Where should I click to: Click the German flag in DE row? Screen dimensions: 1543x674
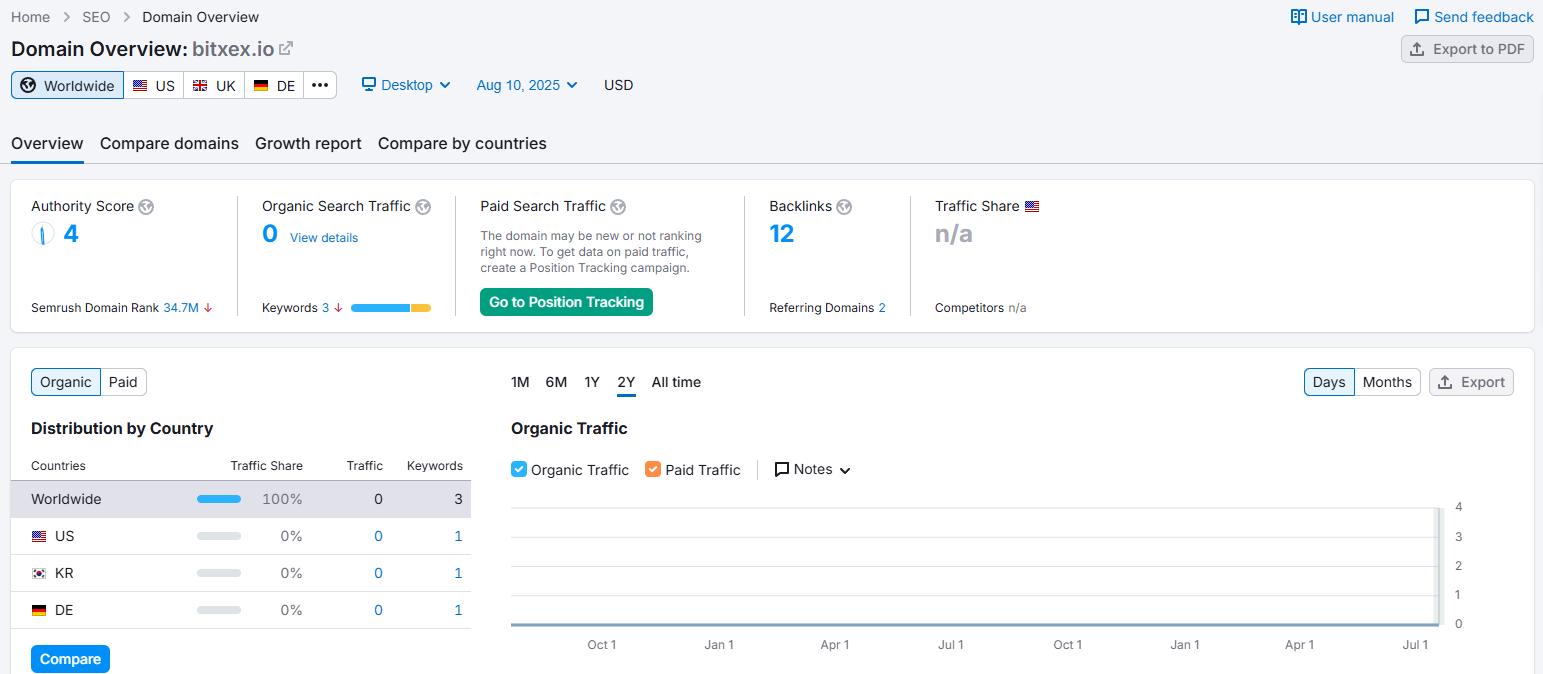pos(39,610)
